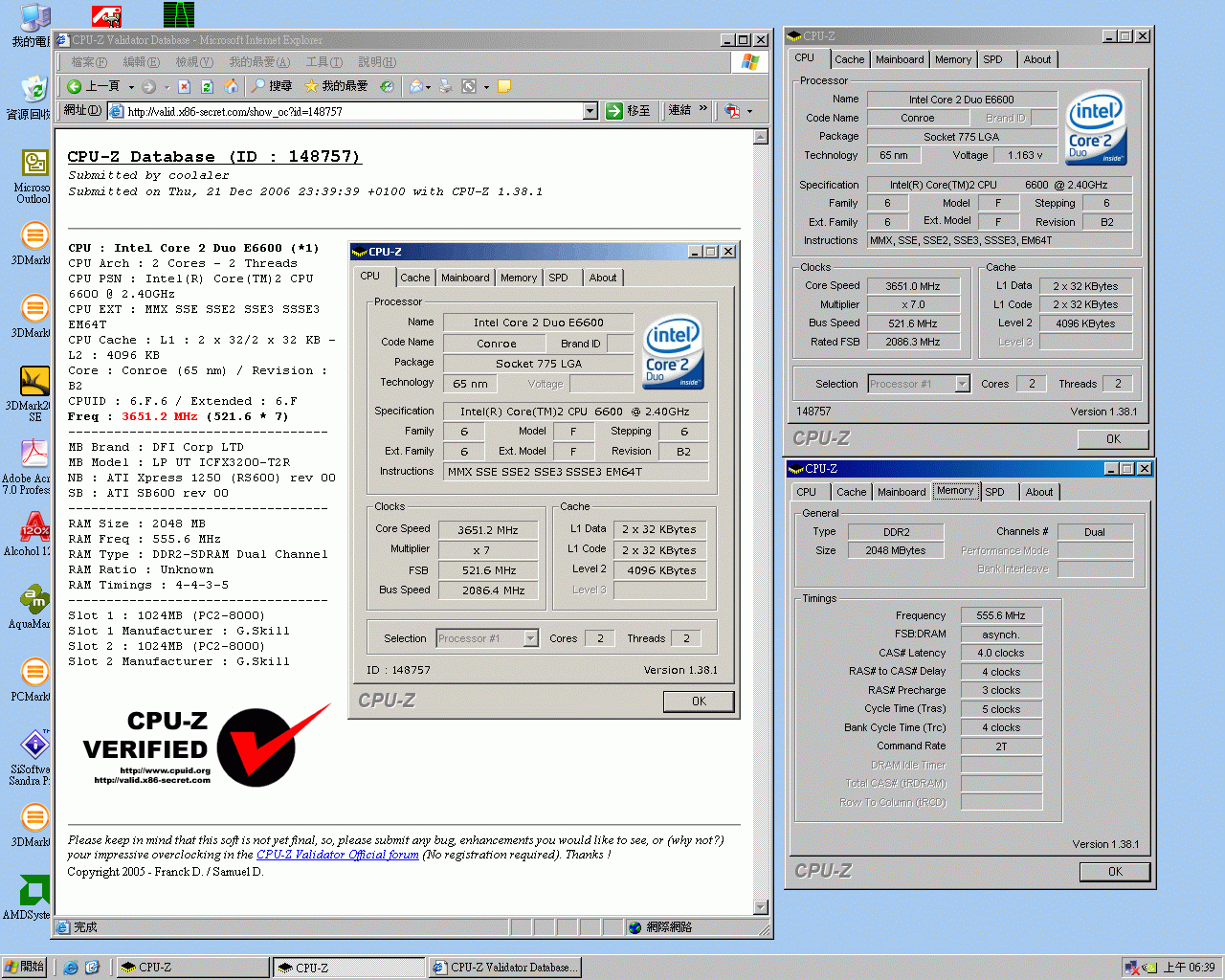The image size is (1225, 980).
Task: Open the Favorites star button (我的最愛)
Action: tap(336, 86)
